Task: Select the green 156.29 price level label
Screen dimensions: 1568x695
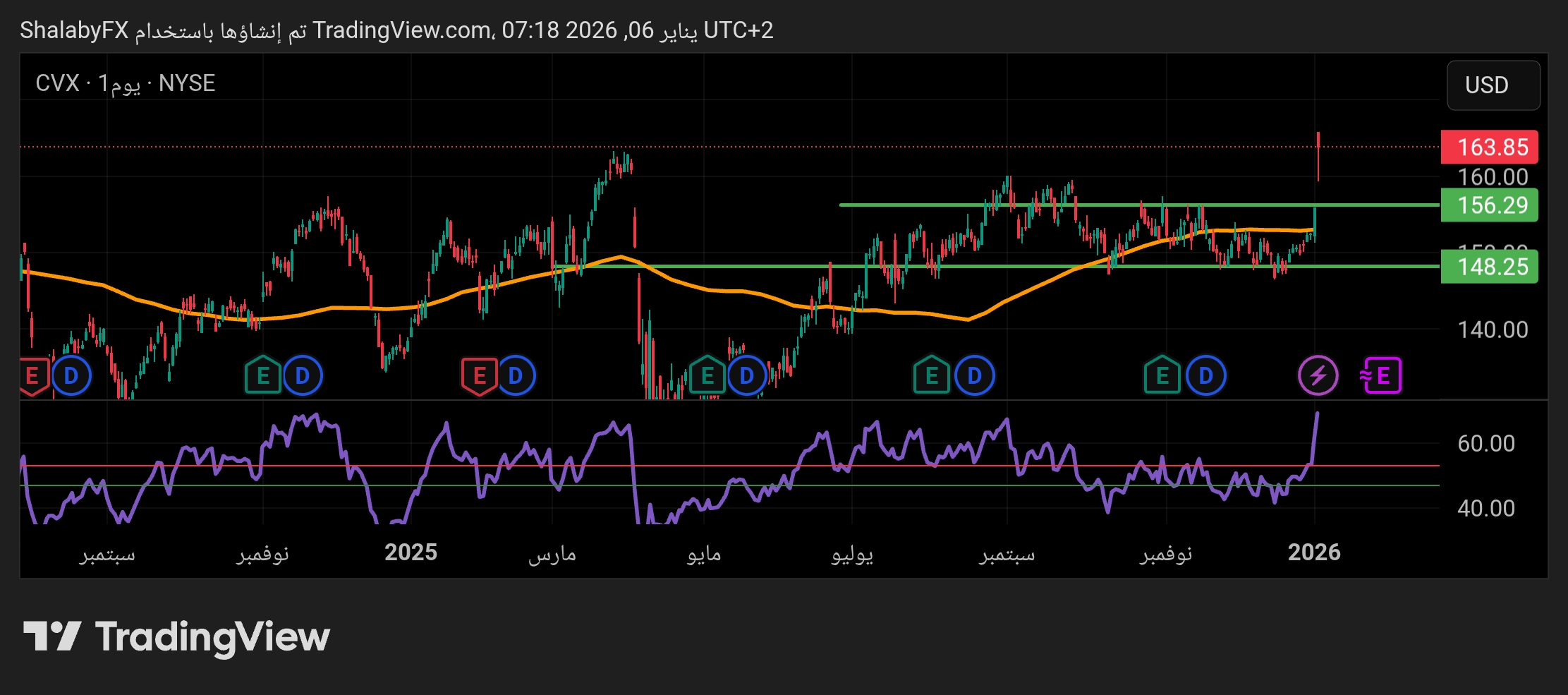Action: 1489,205
